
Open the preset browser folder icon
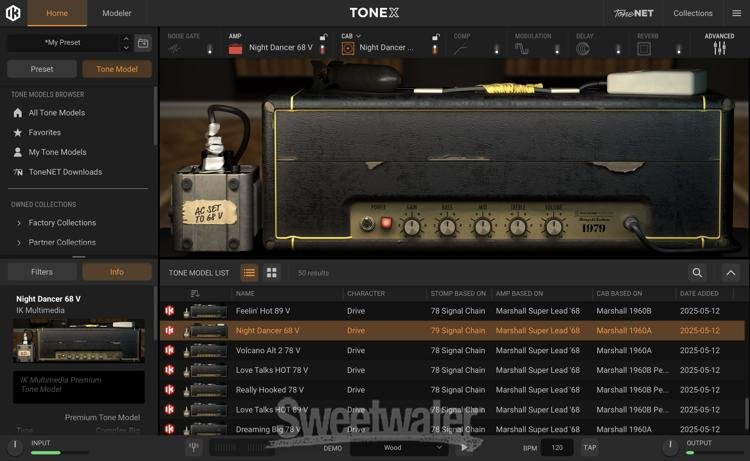[x=143, y=43]
